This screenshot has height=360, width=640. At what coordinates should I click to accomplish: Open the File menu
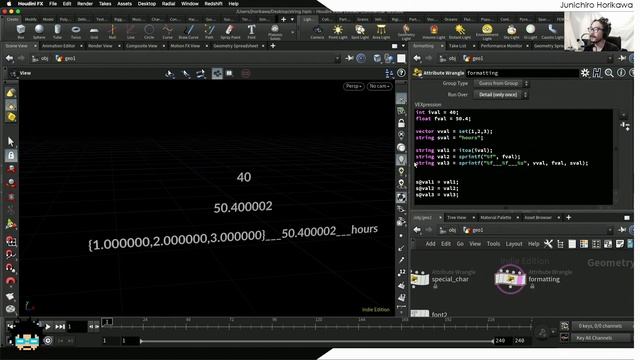click(x=53, y=4)
